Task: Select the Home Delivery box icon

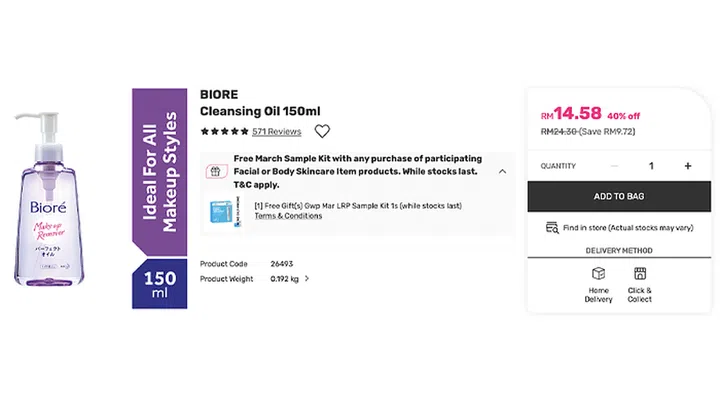Action: pyautogui.click(x=599, y=273)
